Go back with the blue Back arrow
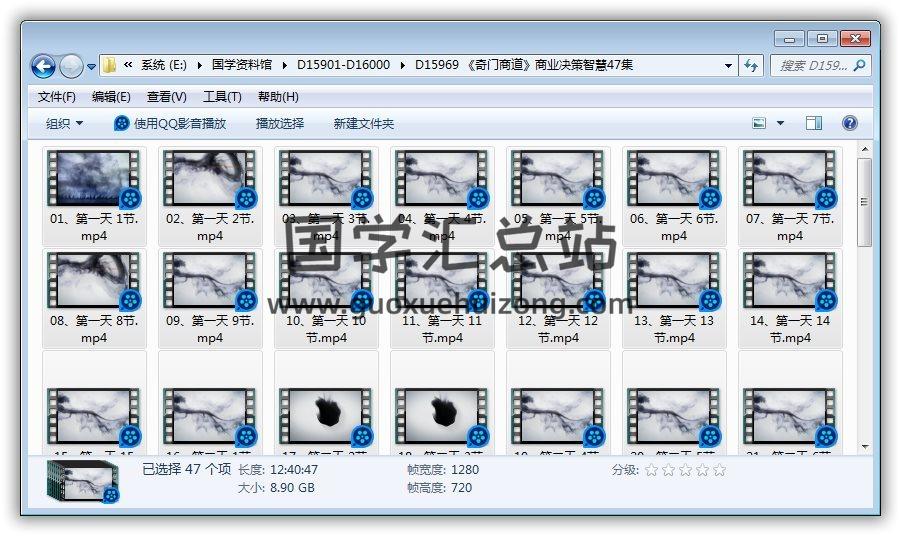This screenshot has height=536, width=901. point(43,66)
